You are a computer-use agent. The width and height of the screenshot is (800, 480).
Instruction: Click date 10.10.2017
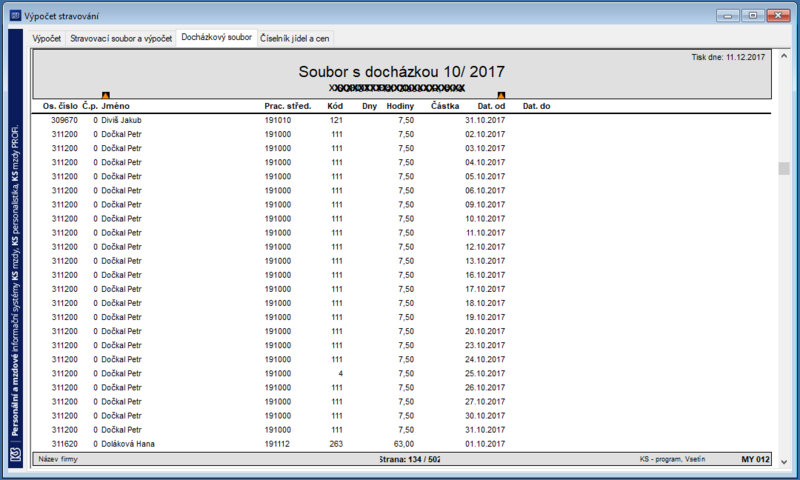point(485,218)
